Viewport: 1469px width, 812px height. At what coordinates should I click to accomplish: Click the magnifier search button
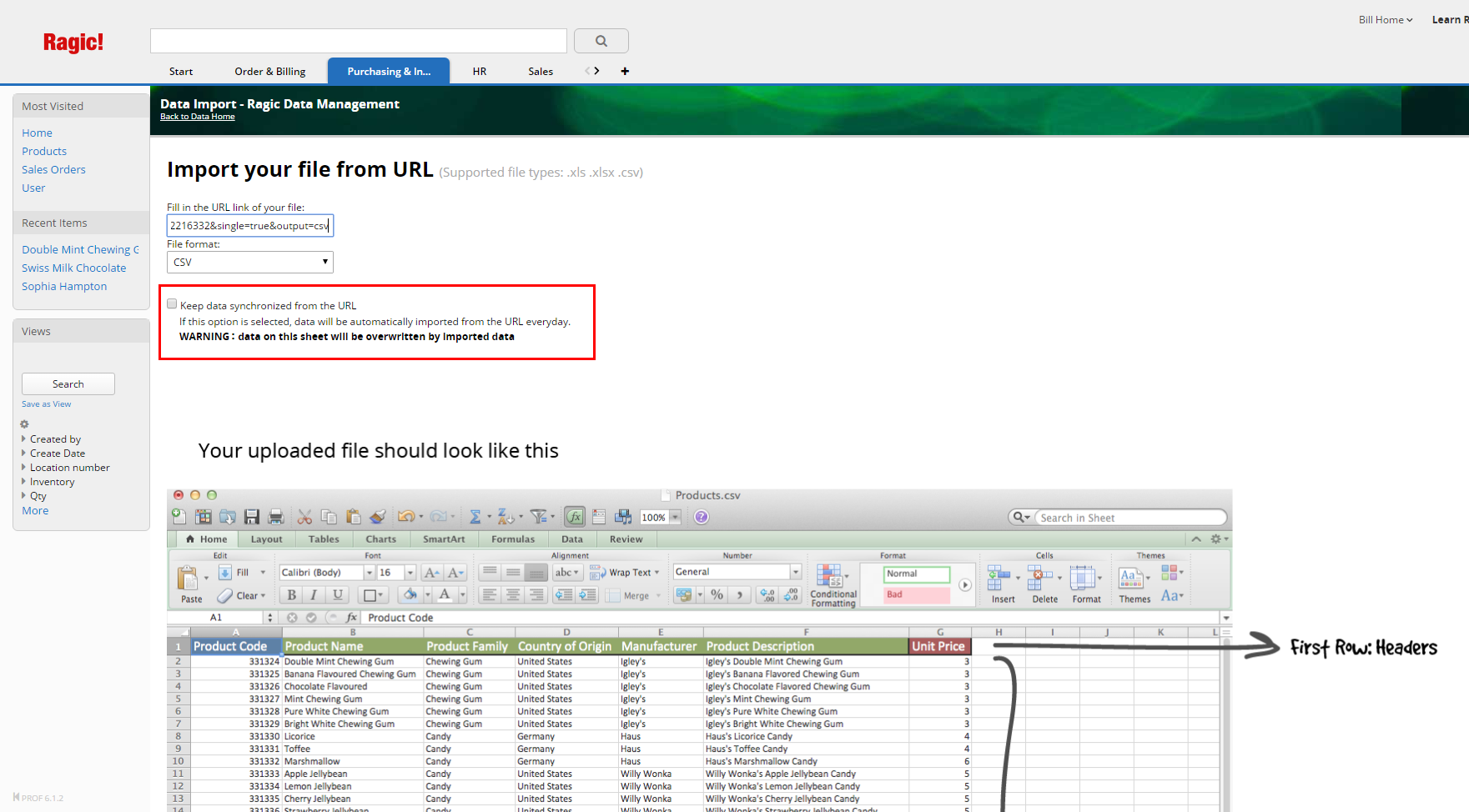pos(601,41)
